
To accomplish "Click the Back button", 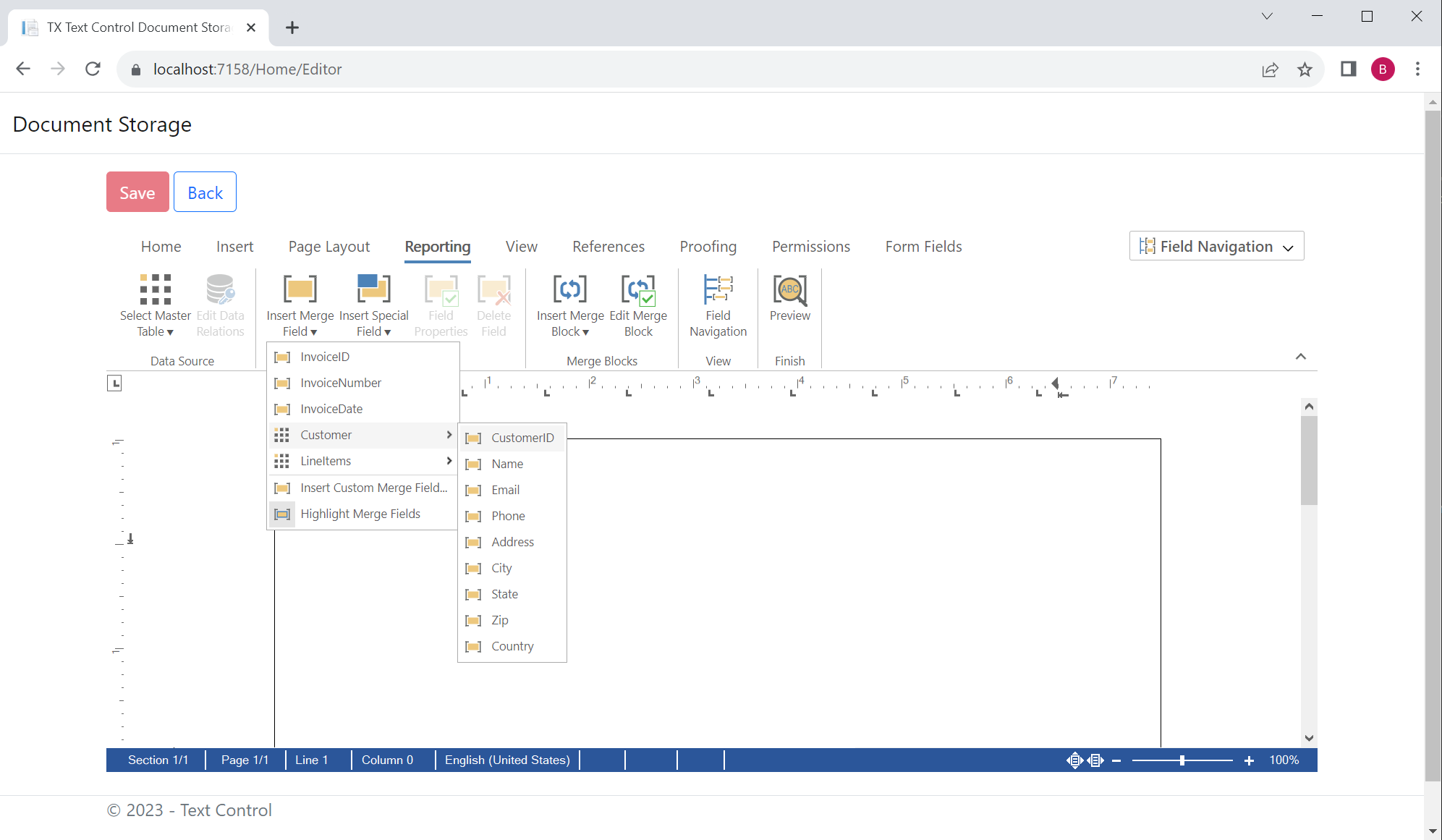I will (x=205, y=192).
